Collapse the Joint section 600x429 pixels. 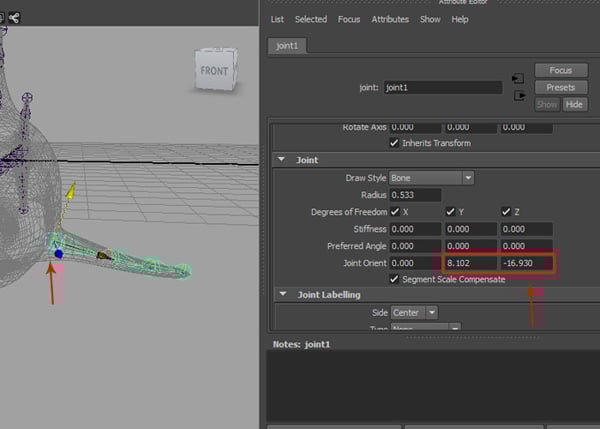282,160
